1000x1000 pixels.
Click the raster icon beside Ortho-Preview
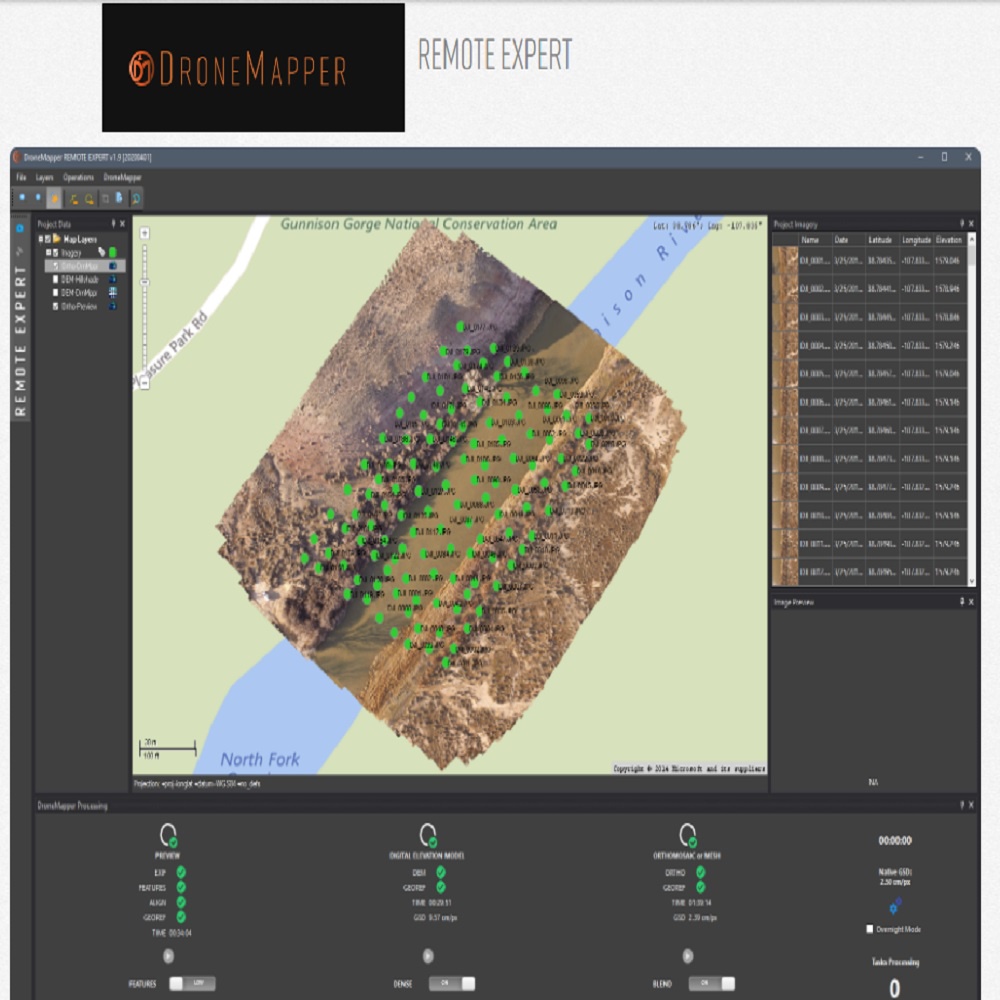(x=113, y=306)
